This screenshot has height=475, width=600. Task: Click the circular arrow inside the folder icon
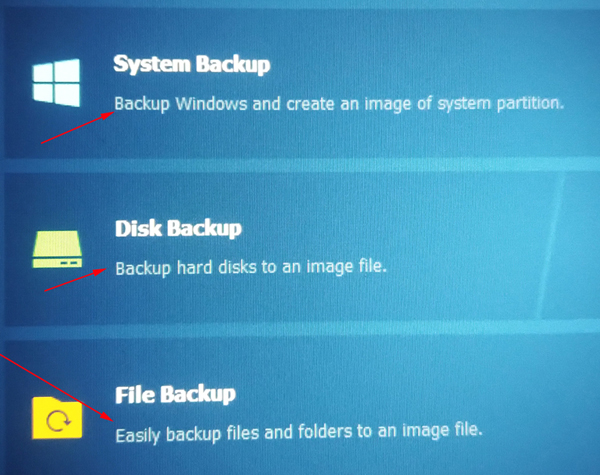coord(59,421)
